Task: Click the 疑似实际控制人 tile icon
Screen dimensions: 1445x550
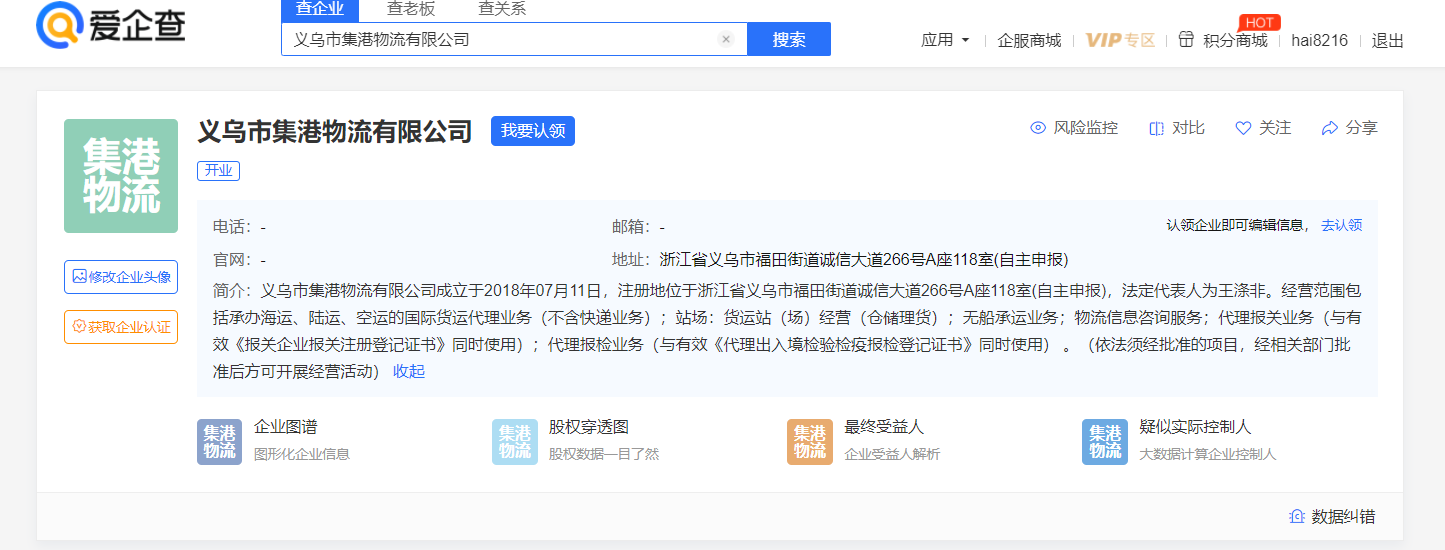Action: (1105, 442)
